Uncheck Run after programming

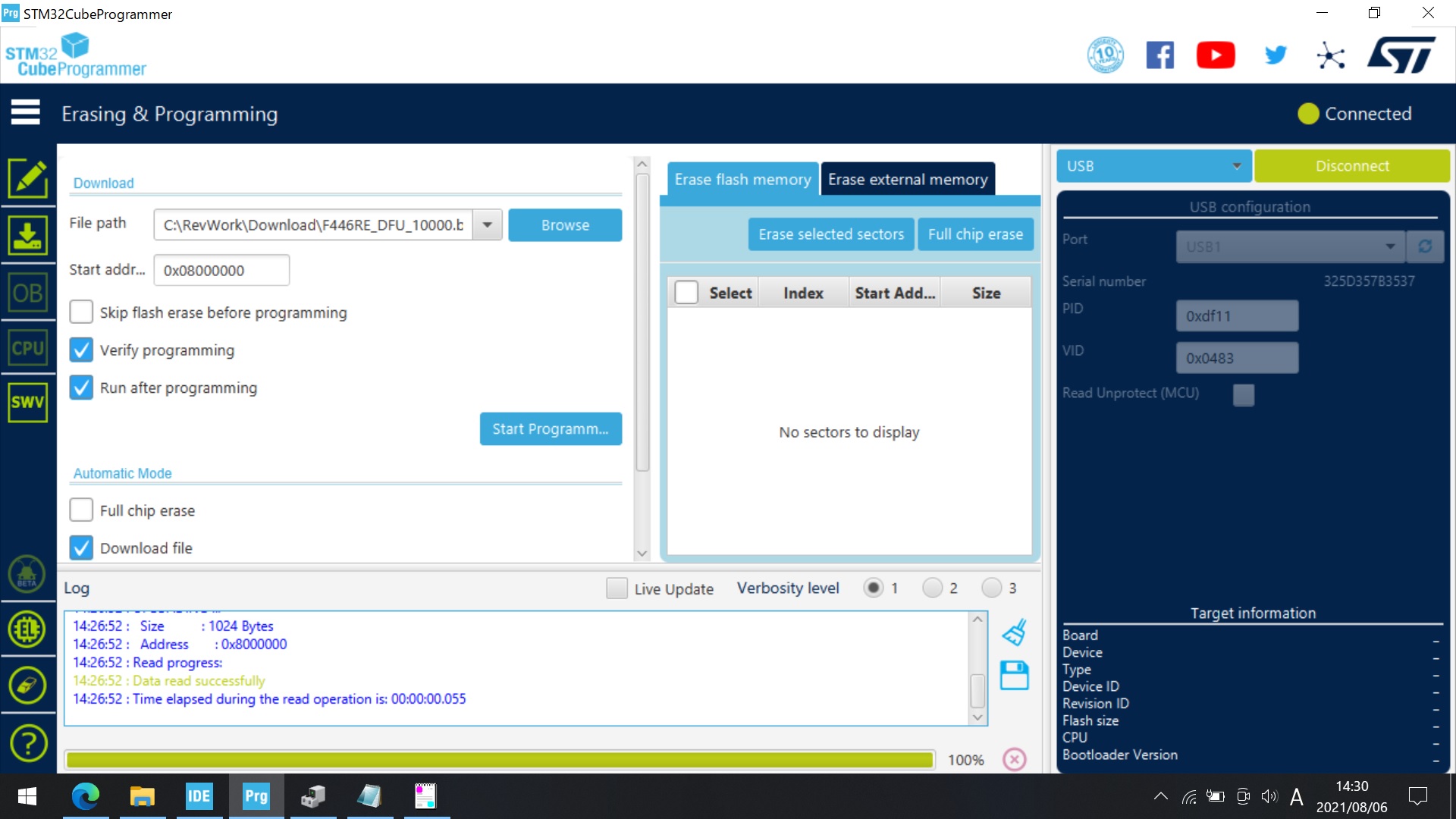81,388
